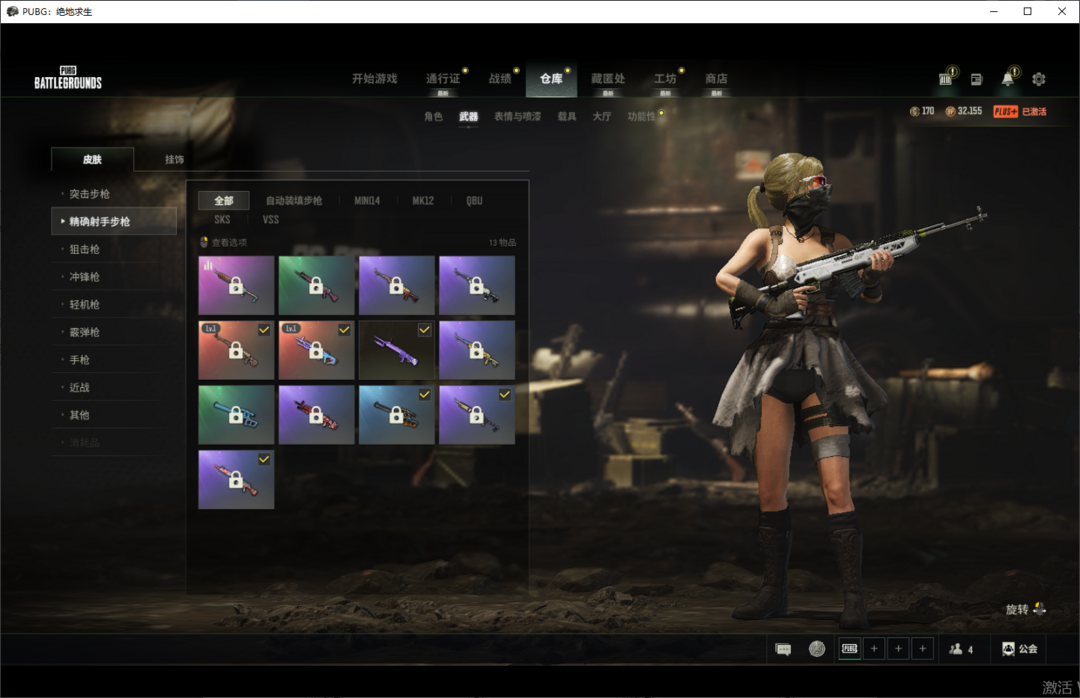Click the mouse icon beside 查看选项
The height and width of the screenshot is (698, 1080).
pos(204,242)
